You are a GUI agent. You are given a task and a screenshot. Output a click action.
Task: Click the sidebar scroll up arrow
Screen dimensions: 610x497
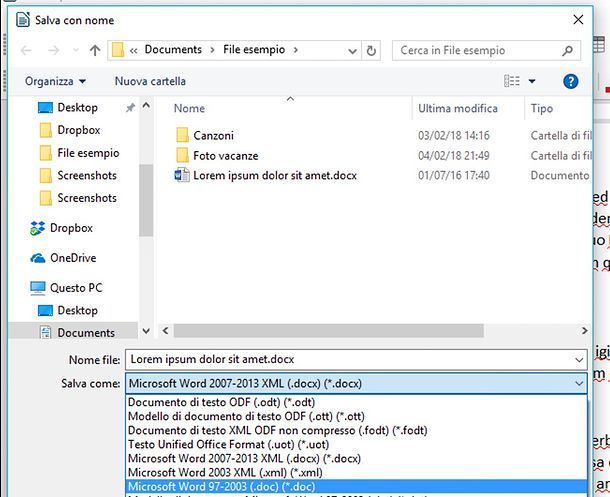[146, 105]
